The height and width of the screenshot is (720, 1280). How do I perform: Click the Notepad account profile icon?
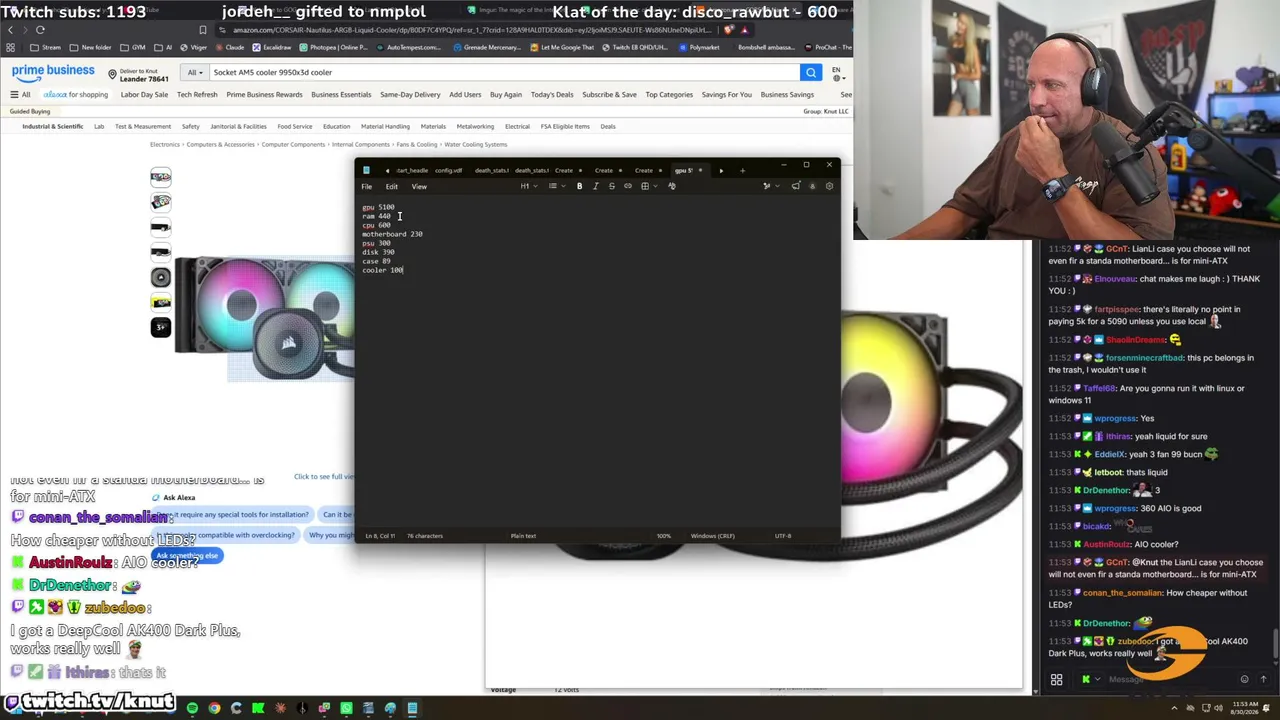point(812,186)
